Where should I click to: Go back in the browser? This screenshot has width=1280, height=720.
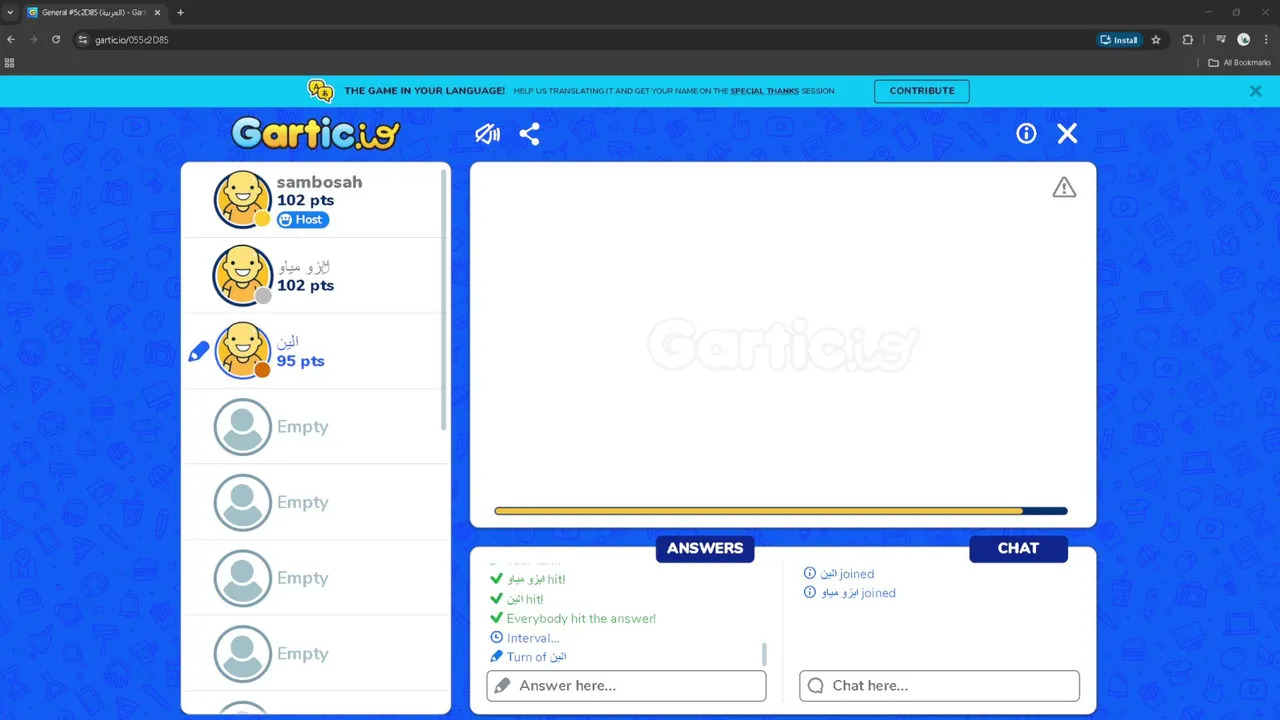pyautogui.click(x=11, y=40)
